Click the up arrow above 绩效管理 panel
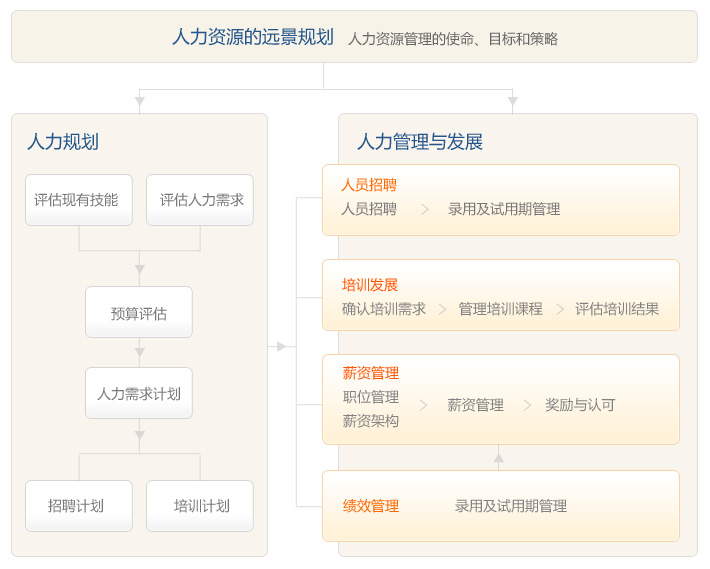The image size is (710, 569). (x=499, y=458)
